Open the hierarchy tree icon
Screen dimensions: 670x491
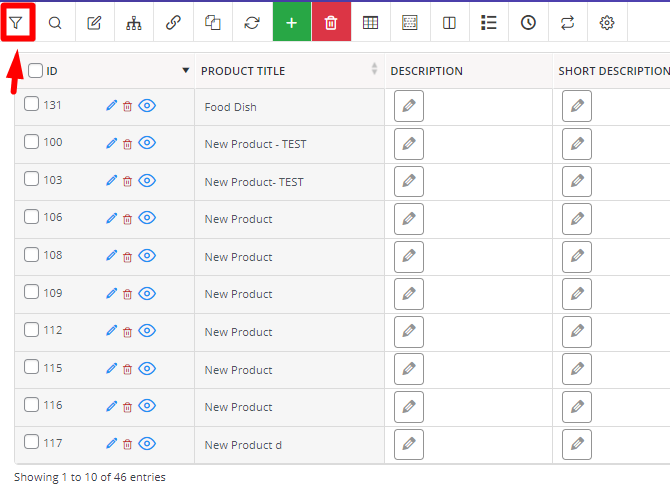134,23
